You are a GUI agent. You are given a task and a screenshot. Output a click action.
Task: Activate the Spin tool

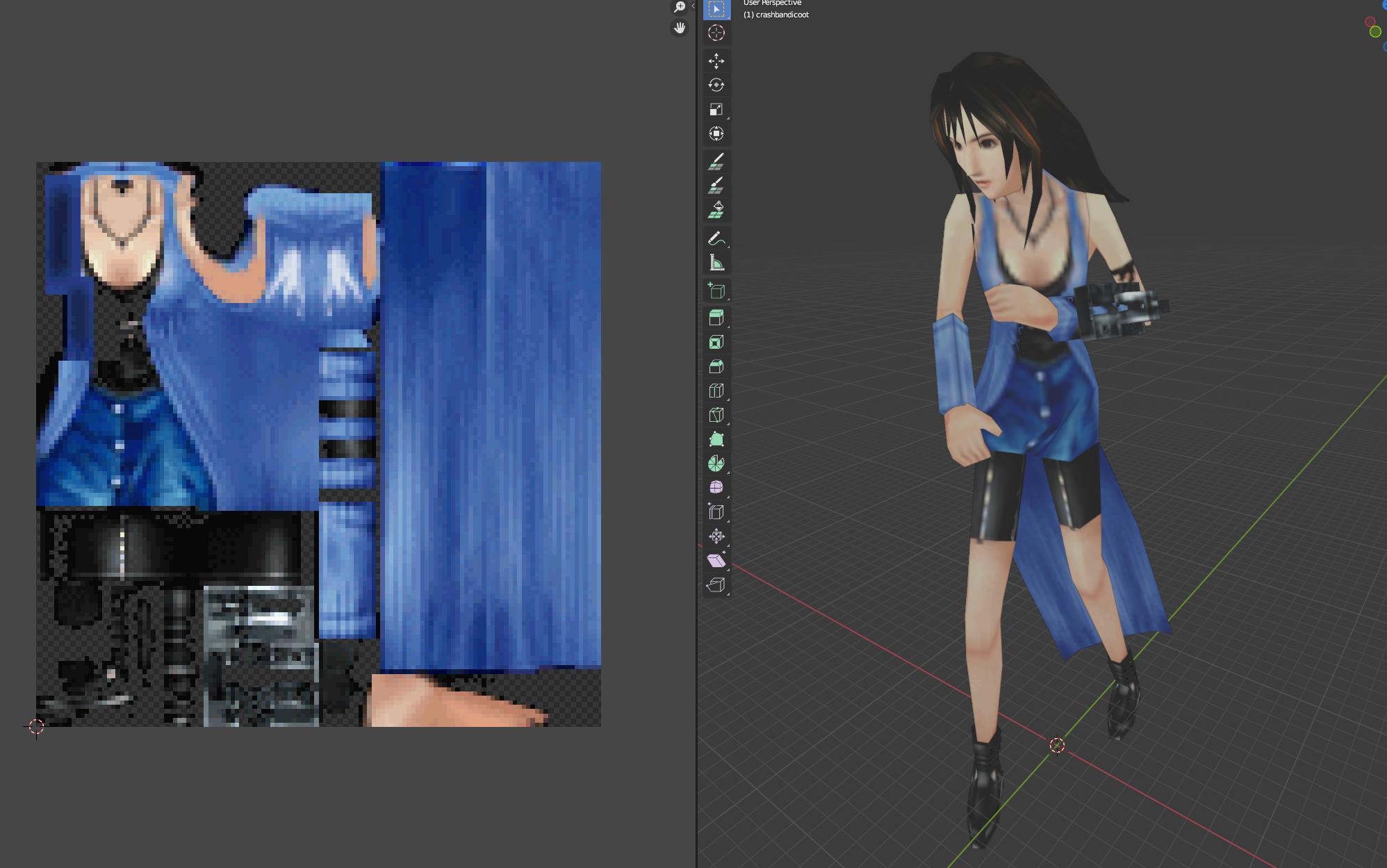pos(716,464)
